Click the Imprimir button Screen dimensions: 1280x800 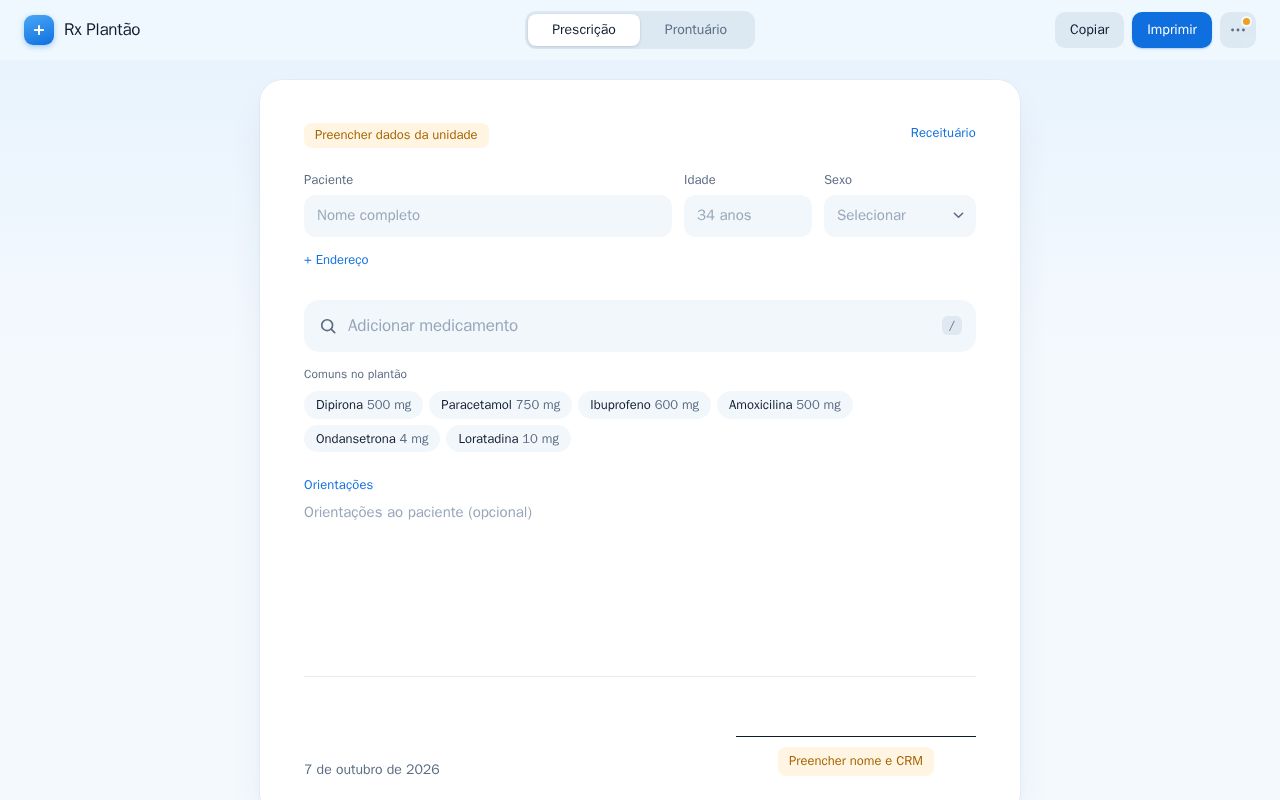[x=1172, y=30]
